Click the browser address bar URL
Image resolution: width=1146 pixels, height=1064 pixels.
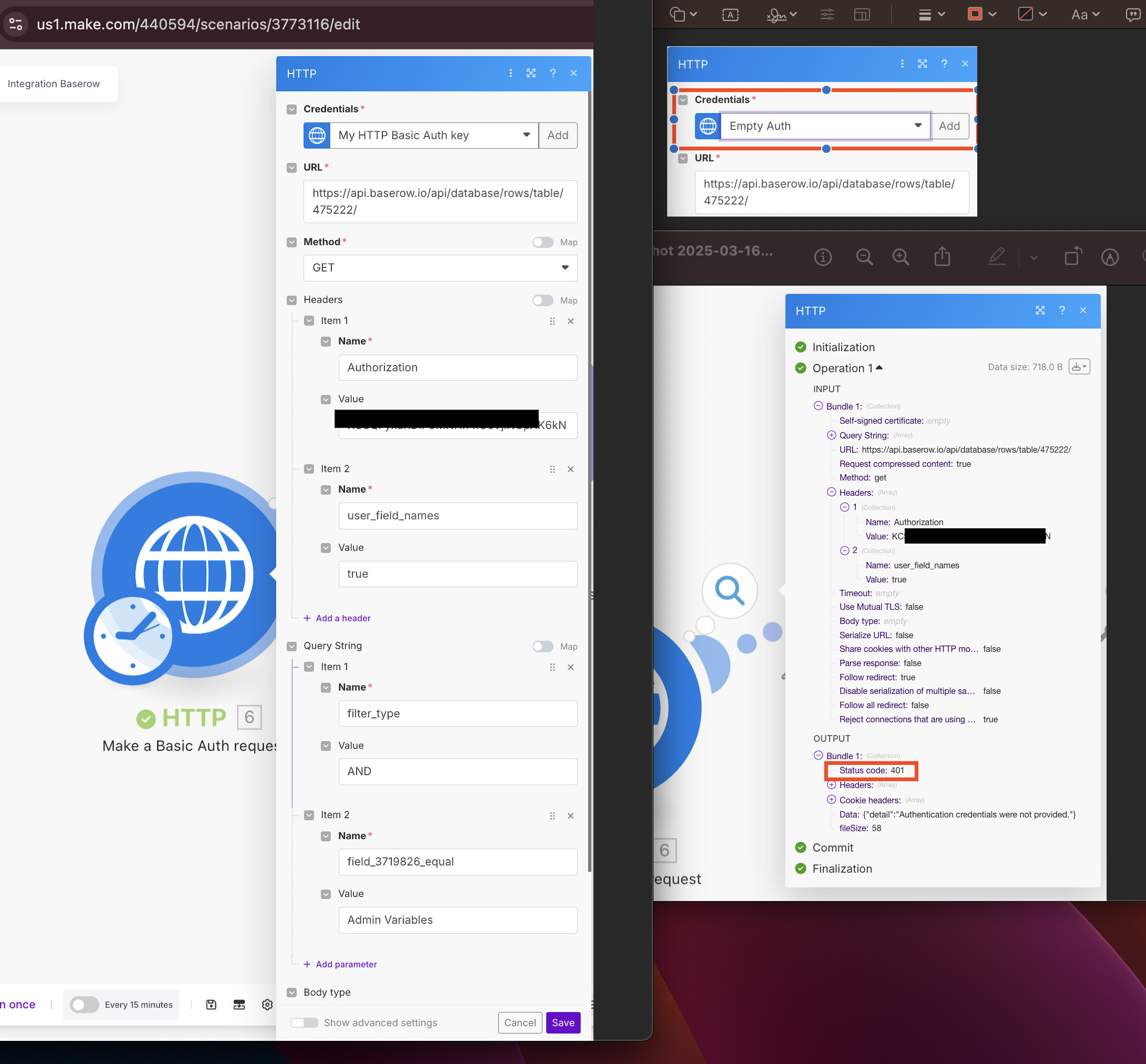pyautogui.click(x=198, y=24)
